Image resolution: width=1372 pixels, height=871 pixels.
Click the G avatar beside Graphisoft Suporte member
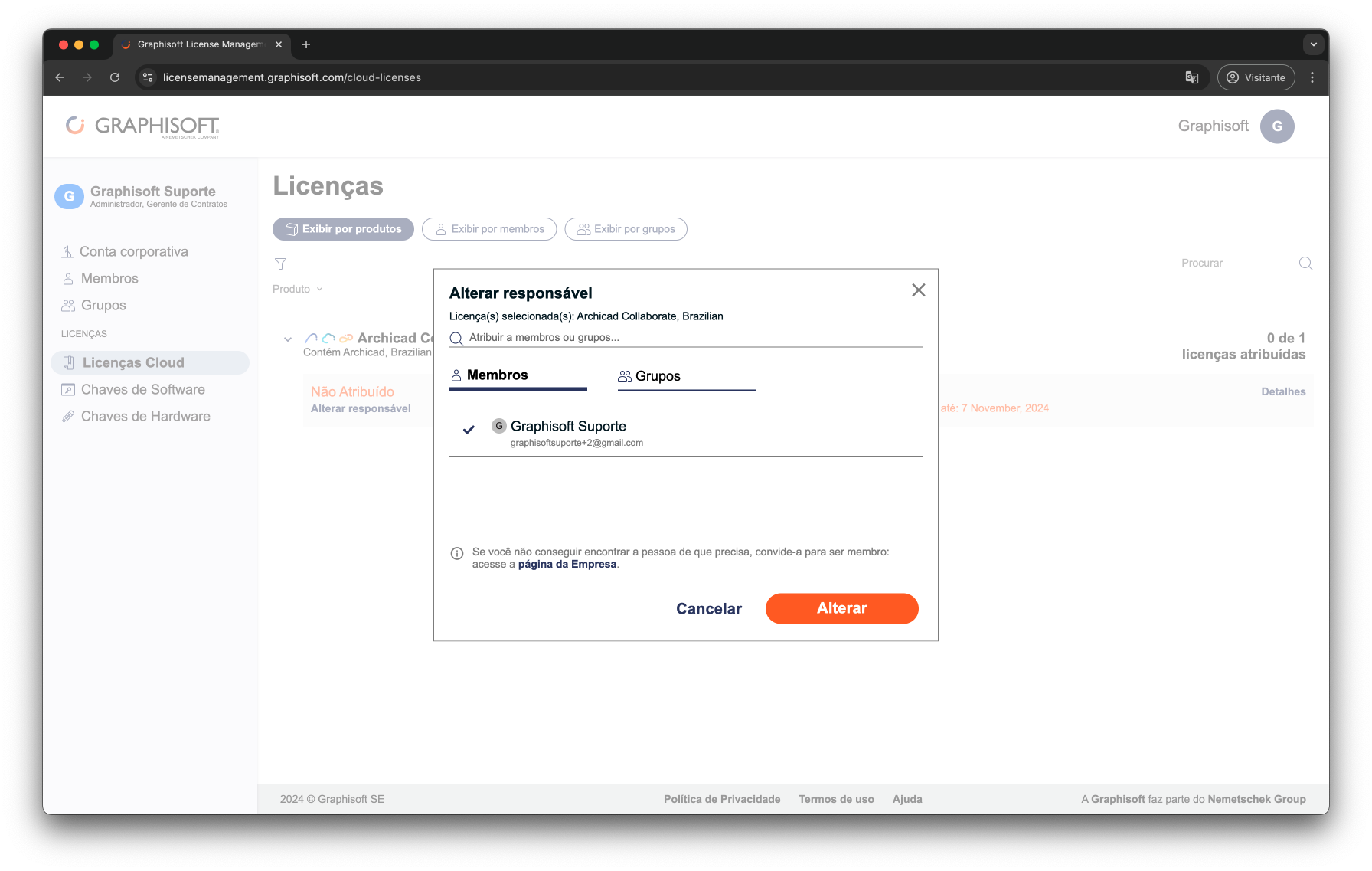pos(499,426)
